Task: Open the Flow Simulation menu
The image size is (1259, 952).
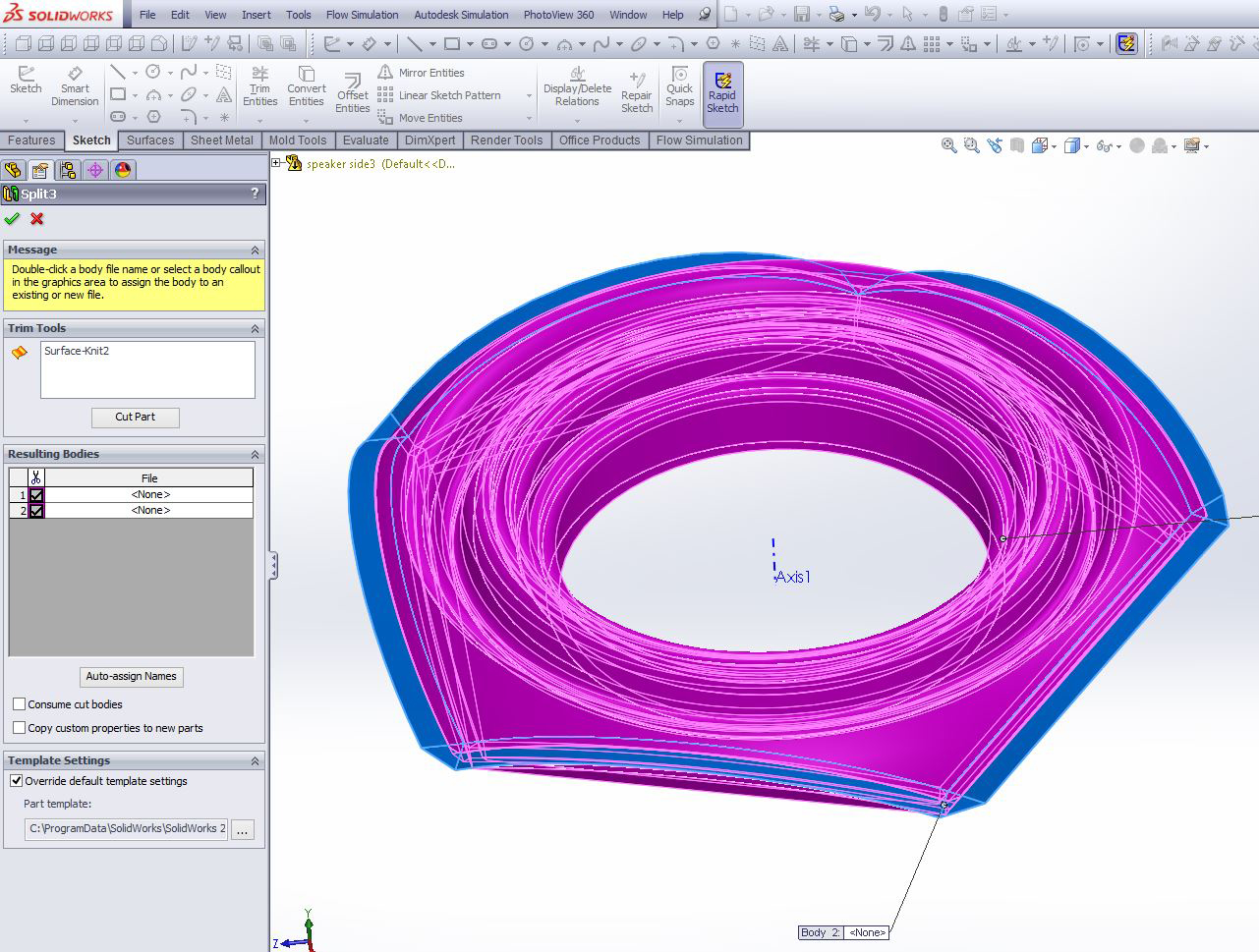Action: coord(363,15)
